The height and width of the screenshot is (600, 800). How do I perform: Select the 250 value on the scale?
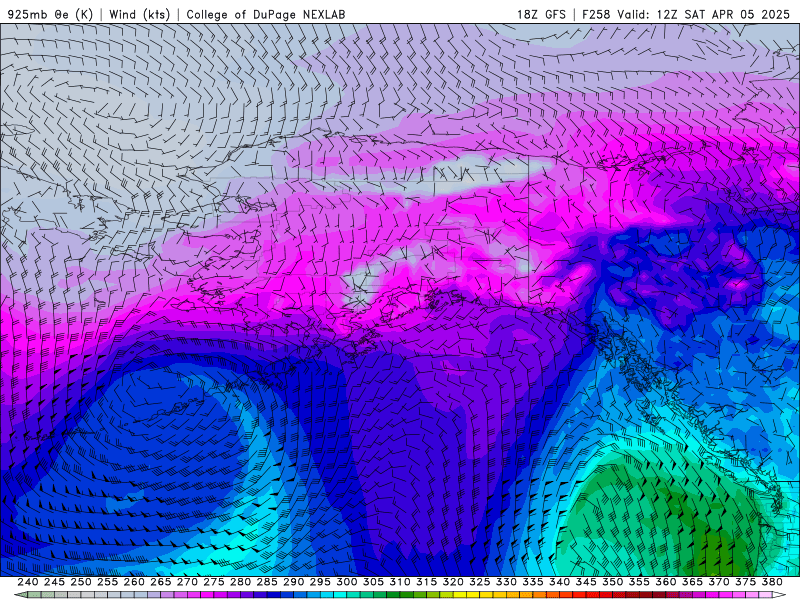pyautogui.click(x=81, y=582)
